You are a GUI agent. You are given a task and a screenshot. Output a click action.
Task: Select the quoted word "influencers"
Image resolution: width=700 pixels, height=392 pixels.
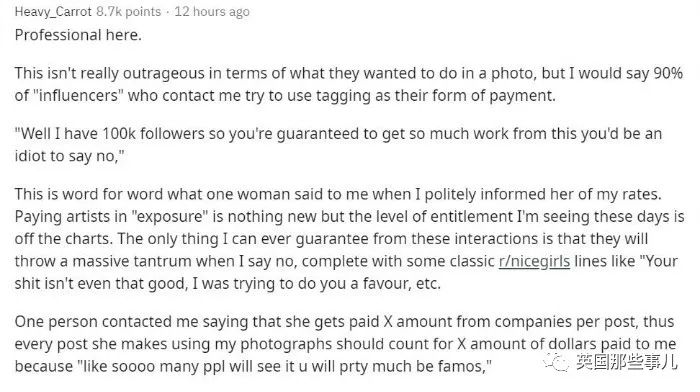coord(76,96)
